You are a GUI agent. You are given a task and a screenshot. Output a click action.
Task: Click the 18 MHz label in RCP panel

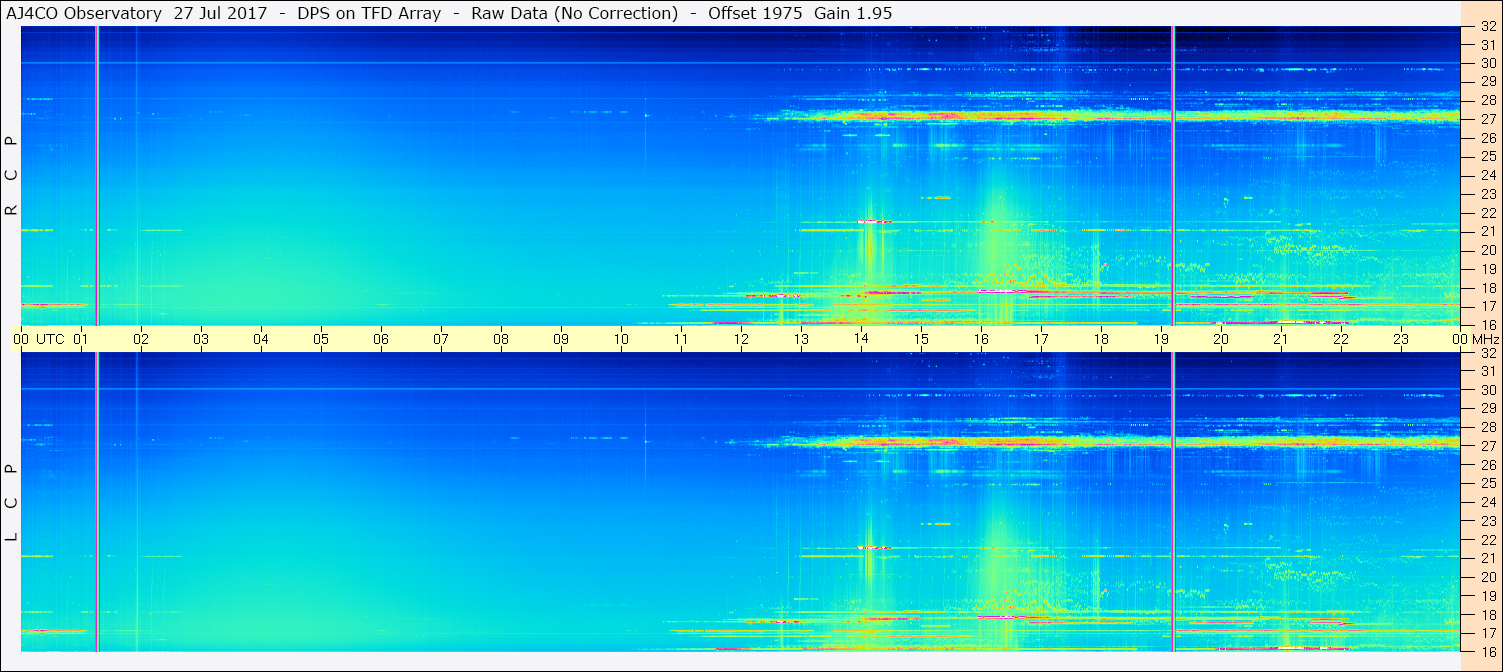[x=1488, y=288]
